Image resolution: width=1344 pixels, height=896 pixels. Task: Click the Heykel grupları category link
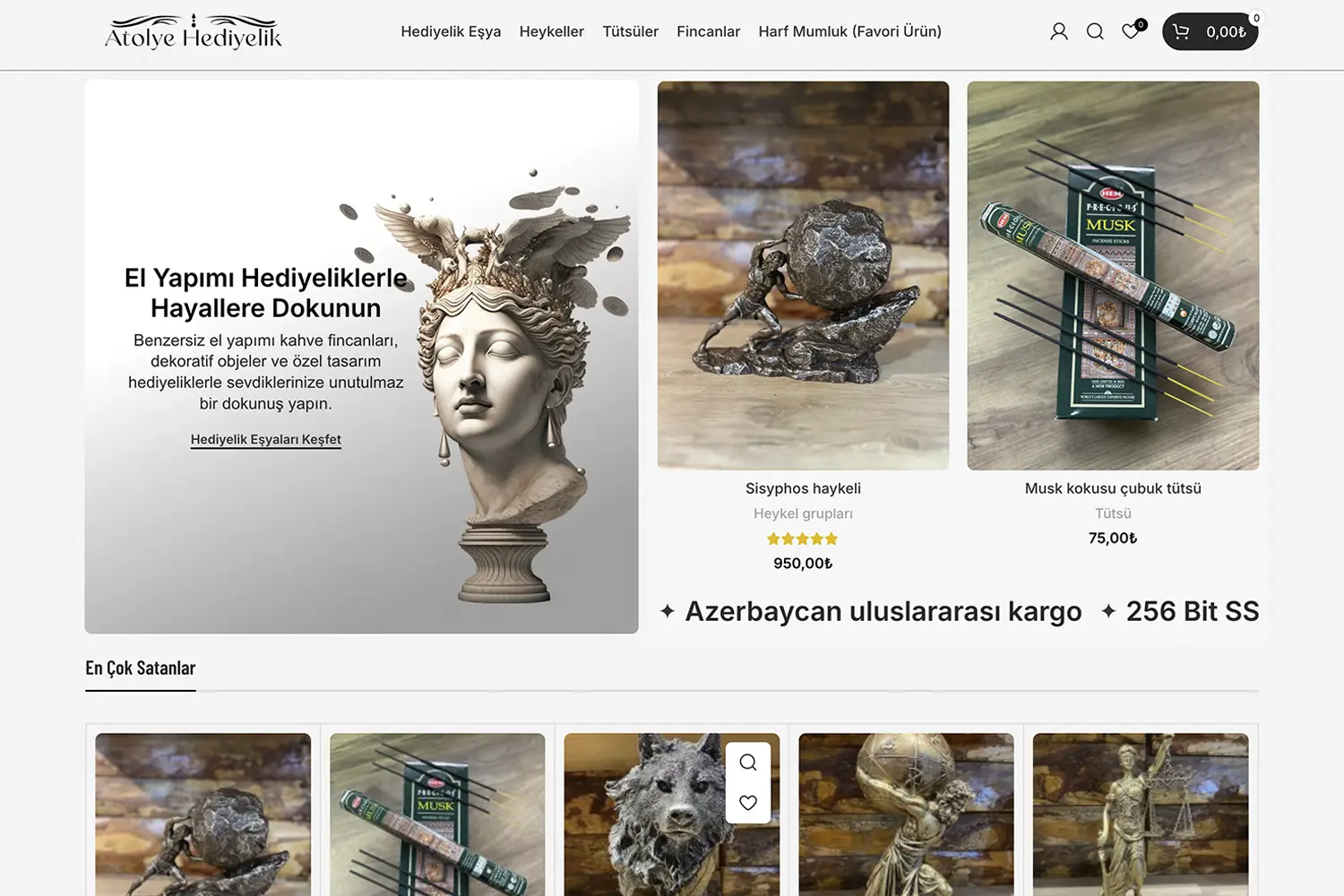[803, 513]
